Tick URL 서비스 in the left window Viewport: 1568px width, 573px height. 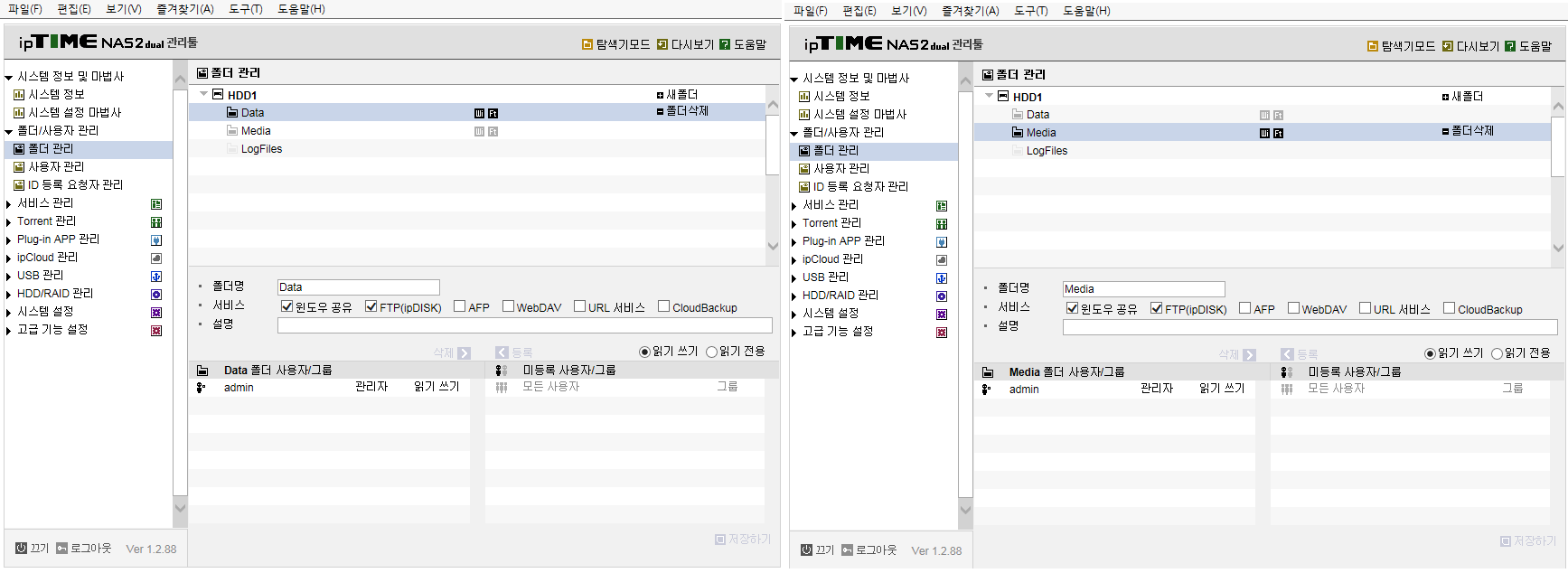click(x=579, y=306)
